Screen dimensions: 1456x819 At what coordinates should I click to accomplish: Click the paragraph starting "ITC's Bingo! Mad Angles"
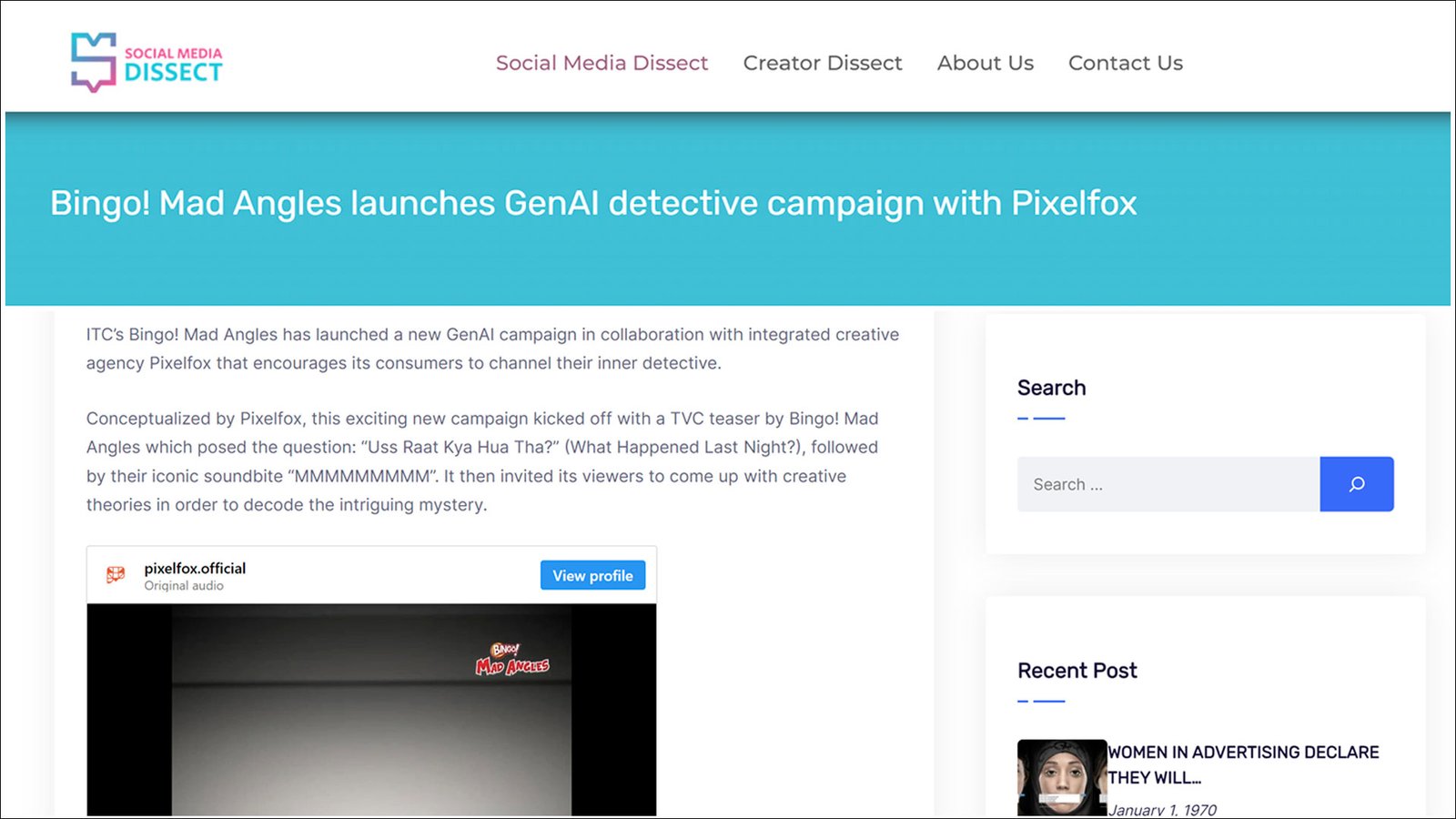(x=492, y=349)
